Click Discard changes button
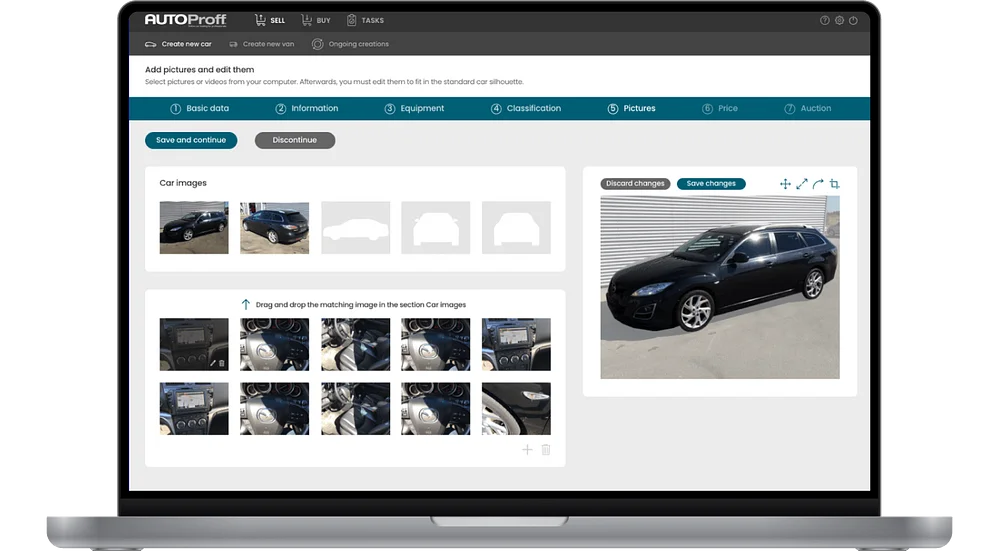This screenshot has width=1000, height=551. (x=635, y=184)
